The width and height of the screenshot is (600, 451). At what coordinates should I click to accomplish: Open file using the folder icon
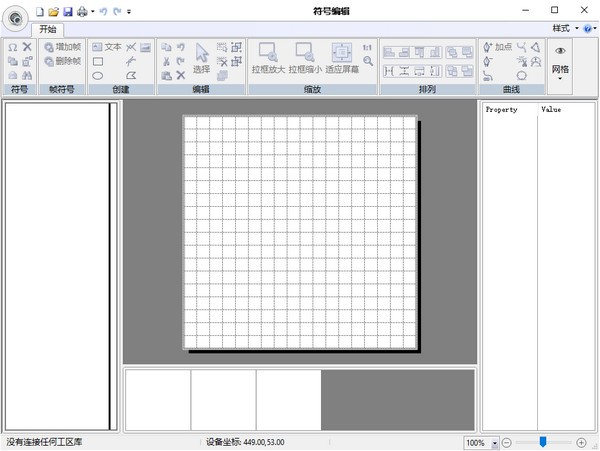(x=53, y=11)
